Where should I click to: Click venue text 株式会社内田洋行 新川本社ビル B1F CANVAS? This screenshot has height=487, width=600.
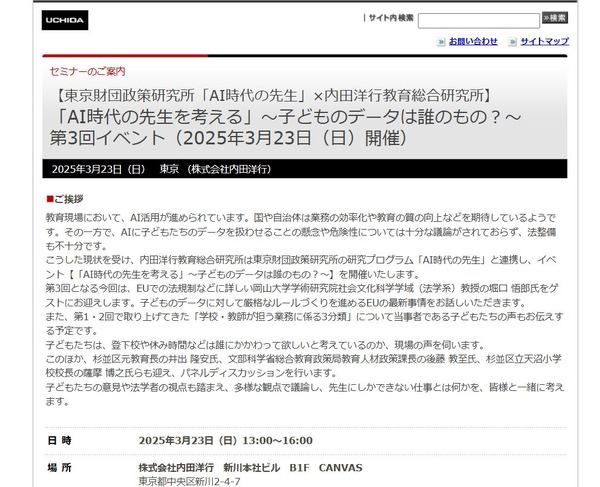(250, 468)
